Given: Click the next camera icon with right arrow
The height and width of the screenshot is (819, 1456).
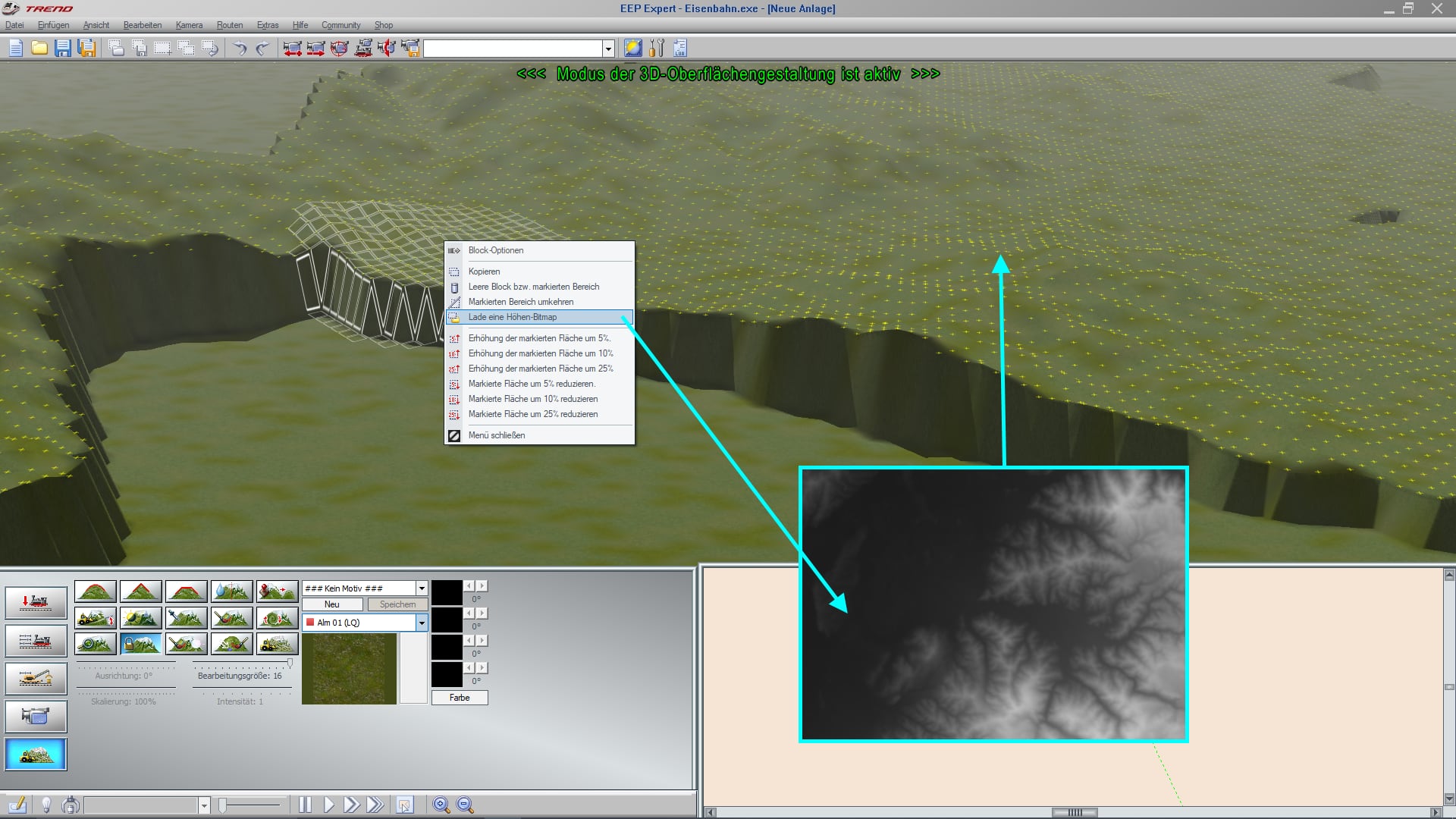Looking at the screenshot, I should coord(316,49).
